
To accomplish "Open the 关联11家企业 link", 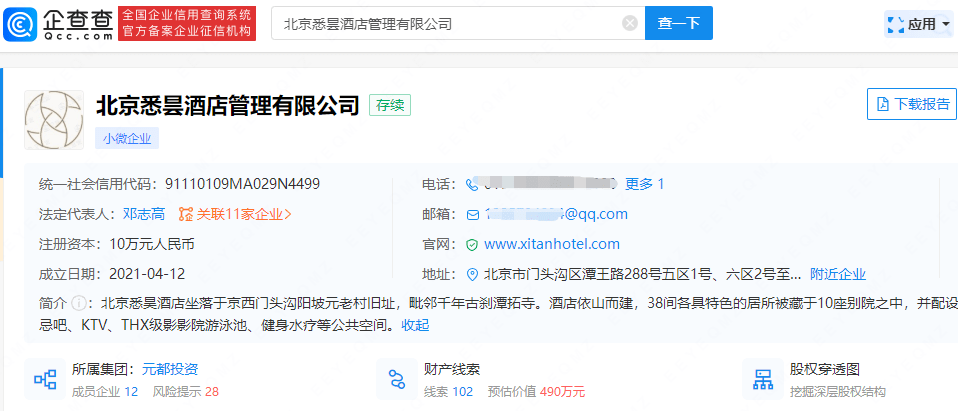I will (243, 214).
